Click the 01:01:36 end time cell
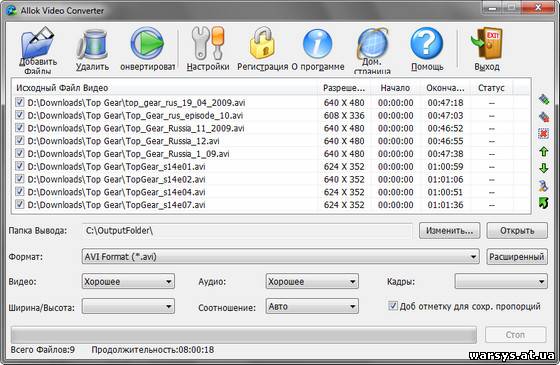 pos(445,205)
